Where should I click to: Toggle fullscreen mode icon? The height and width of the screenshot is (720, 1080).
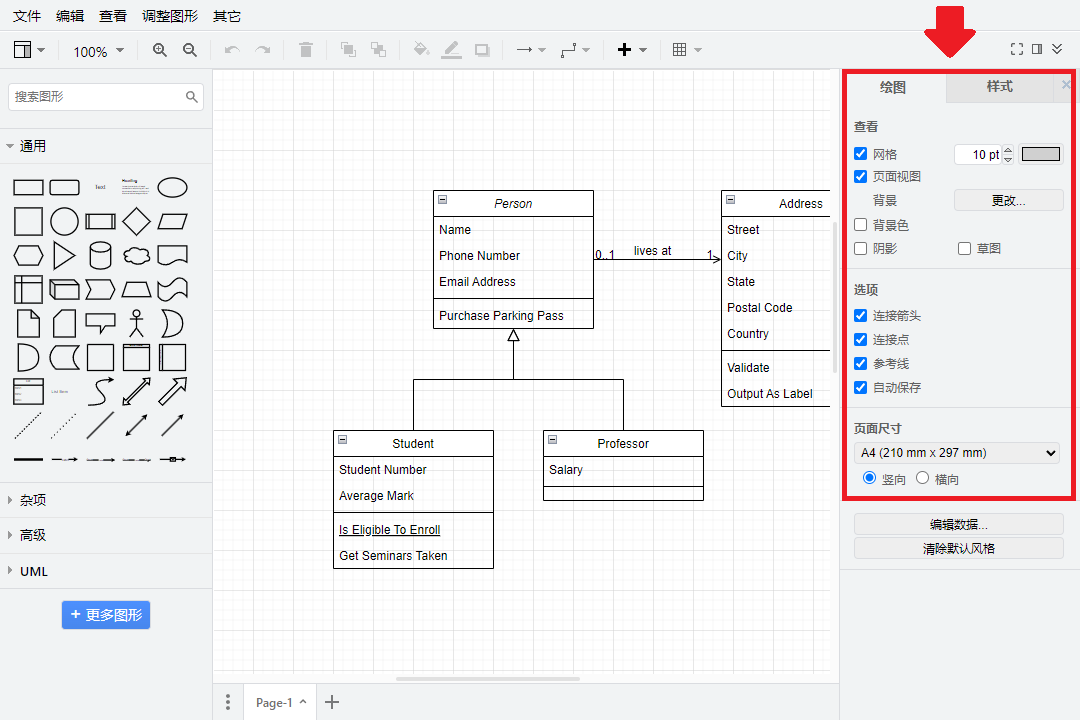click(1017, 49)
